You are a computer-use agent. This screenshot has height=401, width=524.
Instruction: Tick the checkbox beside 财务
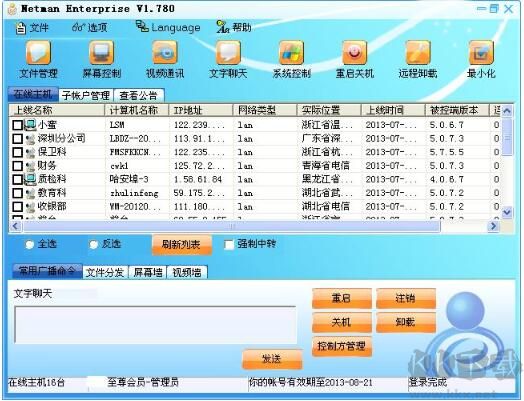point(17,166)
